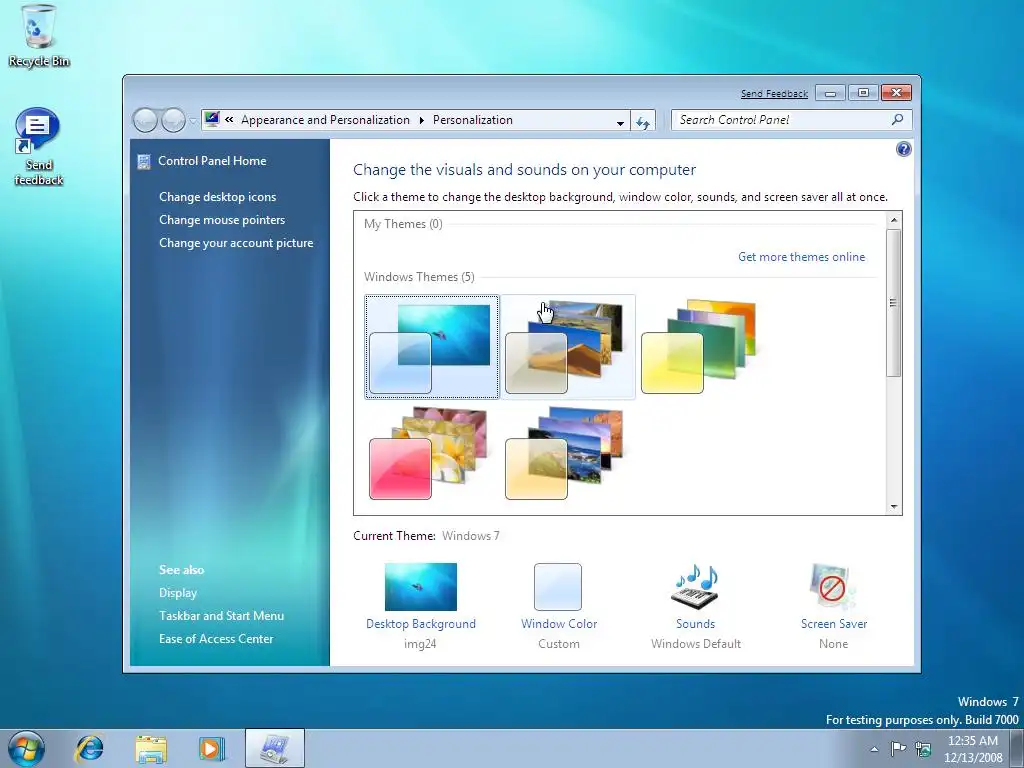
Task: Click the Desktop Background text link
Action: pyautogui.click(x=421, y=624)
